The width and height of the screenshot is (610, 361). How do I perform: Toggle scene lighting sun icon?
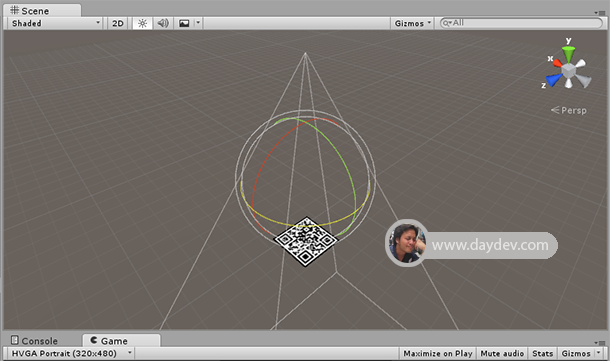pyautogui.click(x=142, y=23)
